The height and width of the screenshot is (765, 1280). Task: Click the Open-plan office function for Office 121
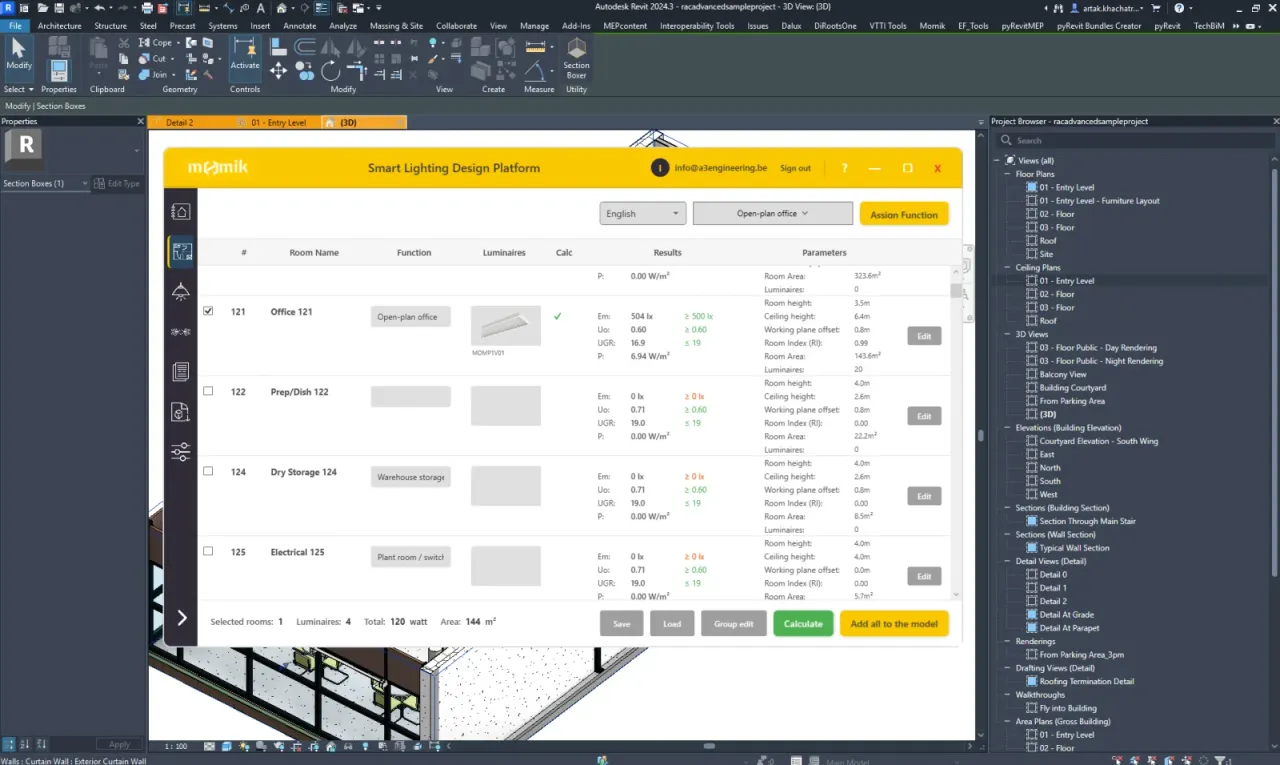click(x=411, y=317)
